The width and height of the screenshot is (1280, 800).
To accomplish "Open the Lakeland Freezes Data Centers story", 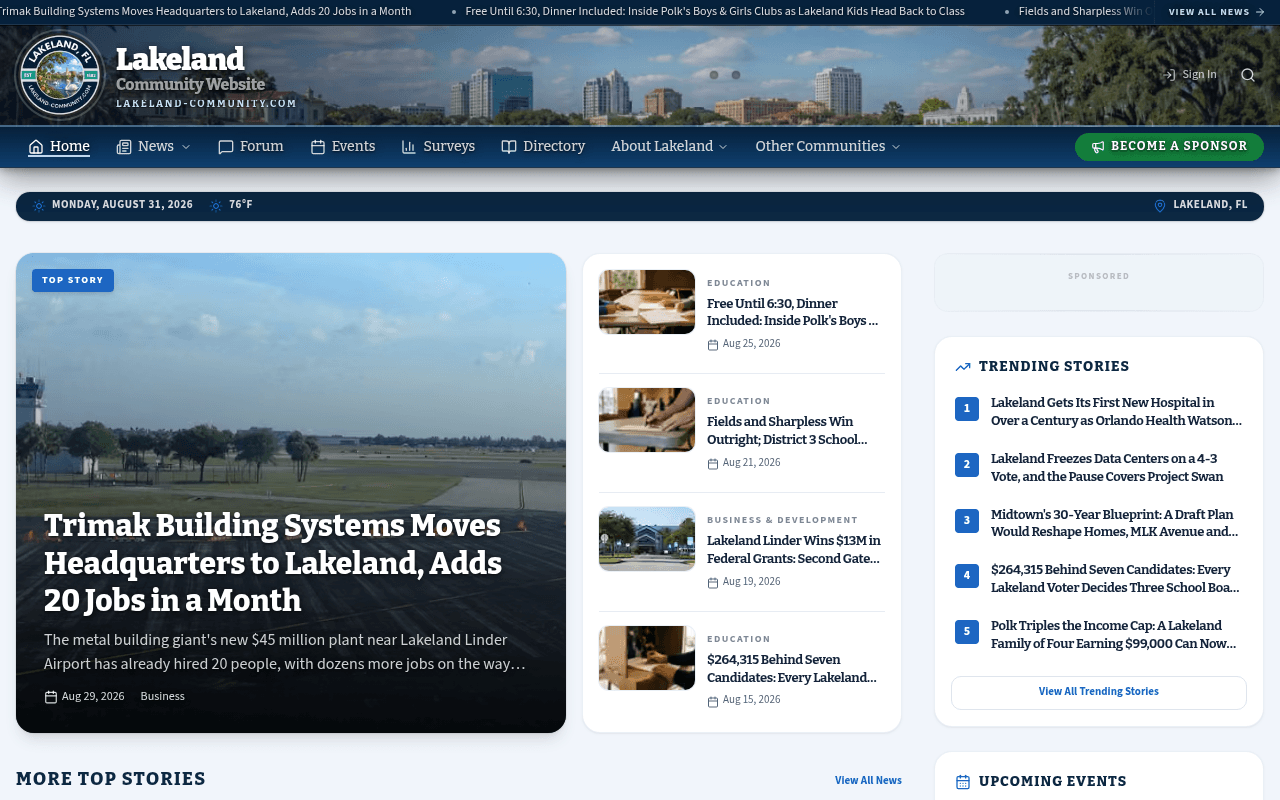I will coord(1107,467).
